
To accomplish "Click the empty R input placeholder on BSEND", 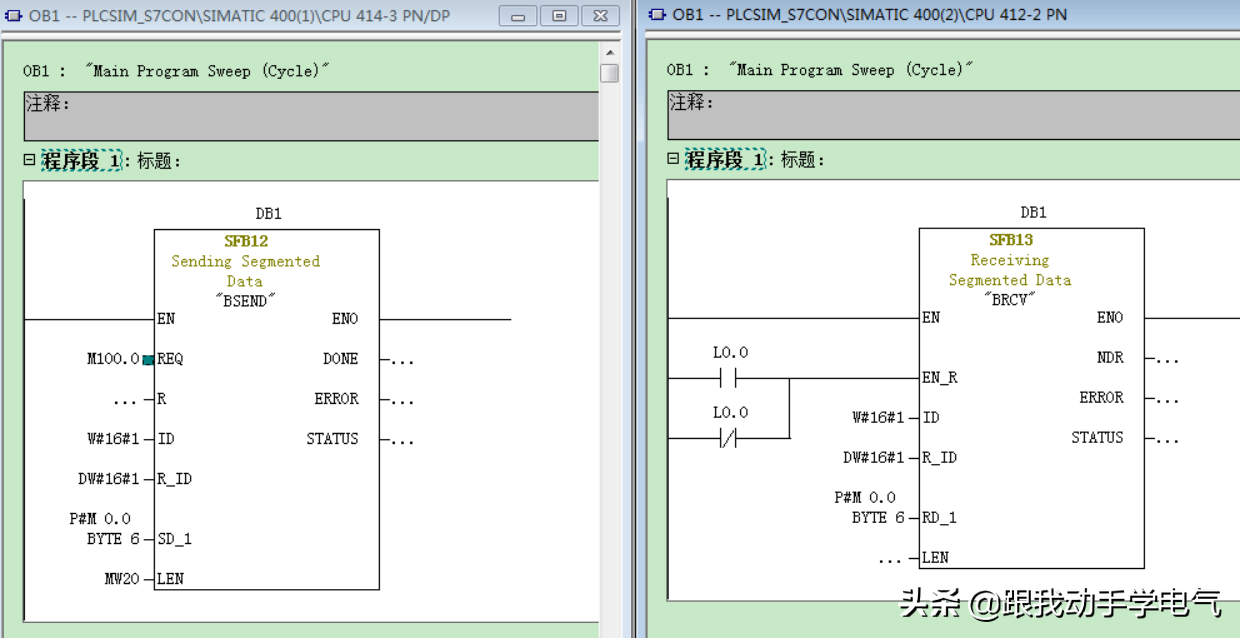I will pos(124,399).
